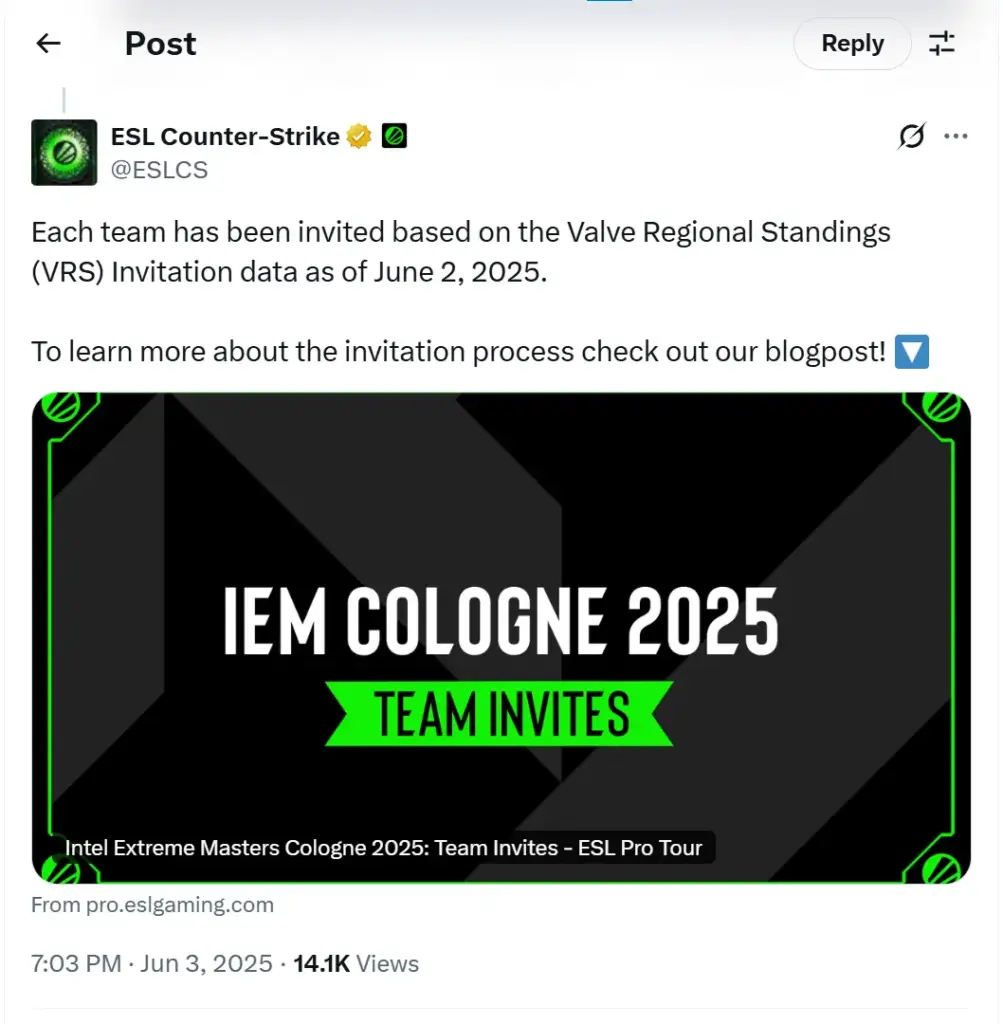Open the ESL Counter-Strike profile avatar
This screenshot has width=1003, height=1024.
pyautogui.click(x=64, y=152)
